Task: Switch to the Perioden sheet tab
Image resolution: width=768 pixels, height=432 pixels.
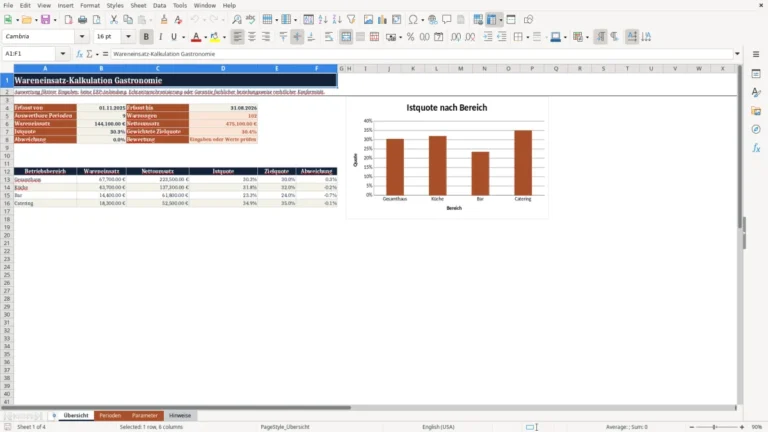Action: [x=110, y=415]
